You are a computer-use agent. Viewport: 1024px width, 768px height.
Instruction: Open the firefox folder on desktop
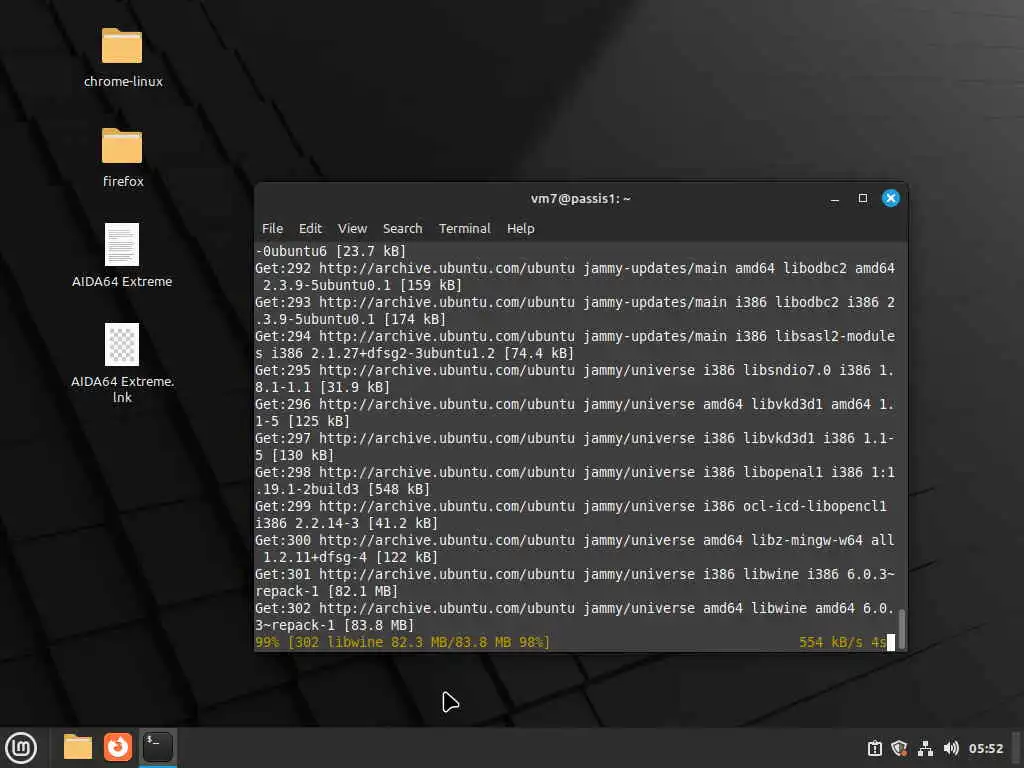pyautogui.click(x=122, y=146)
